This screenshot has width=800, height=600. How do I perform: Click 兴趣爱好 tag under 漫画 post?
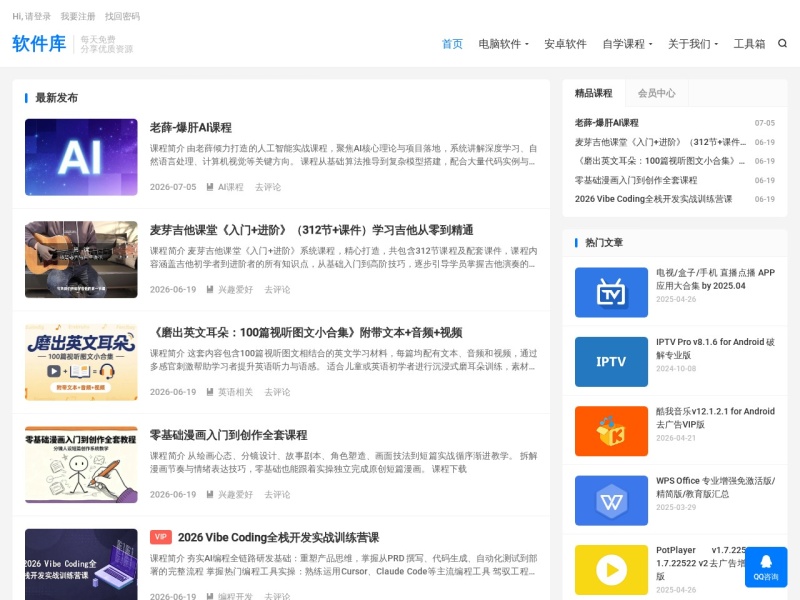236,494
